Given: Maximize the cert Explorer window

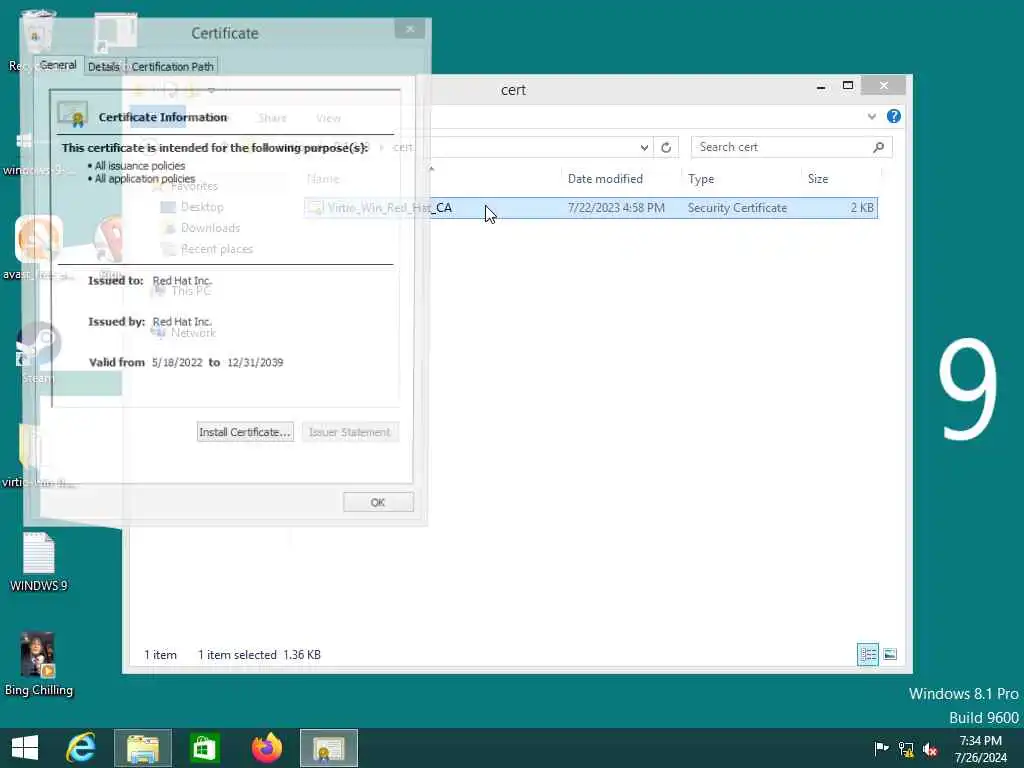Looking at the screenshot, I should pos(848,86).
